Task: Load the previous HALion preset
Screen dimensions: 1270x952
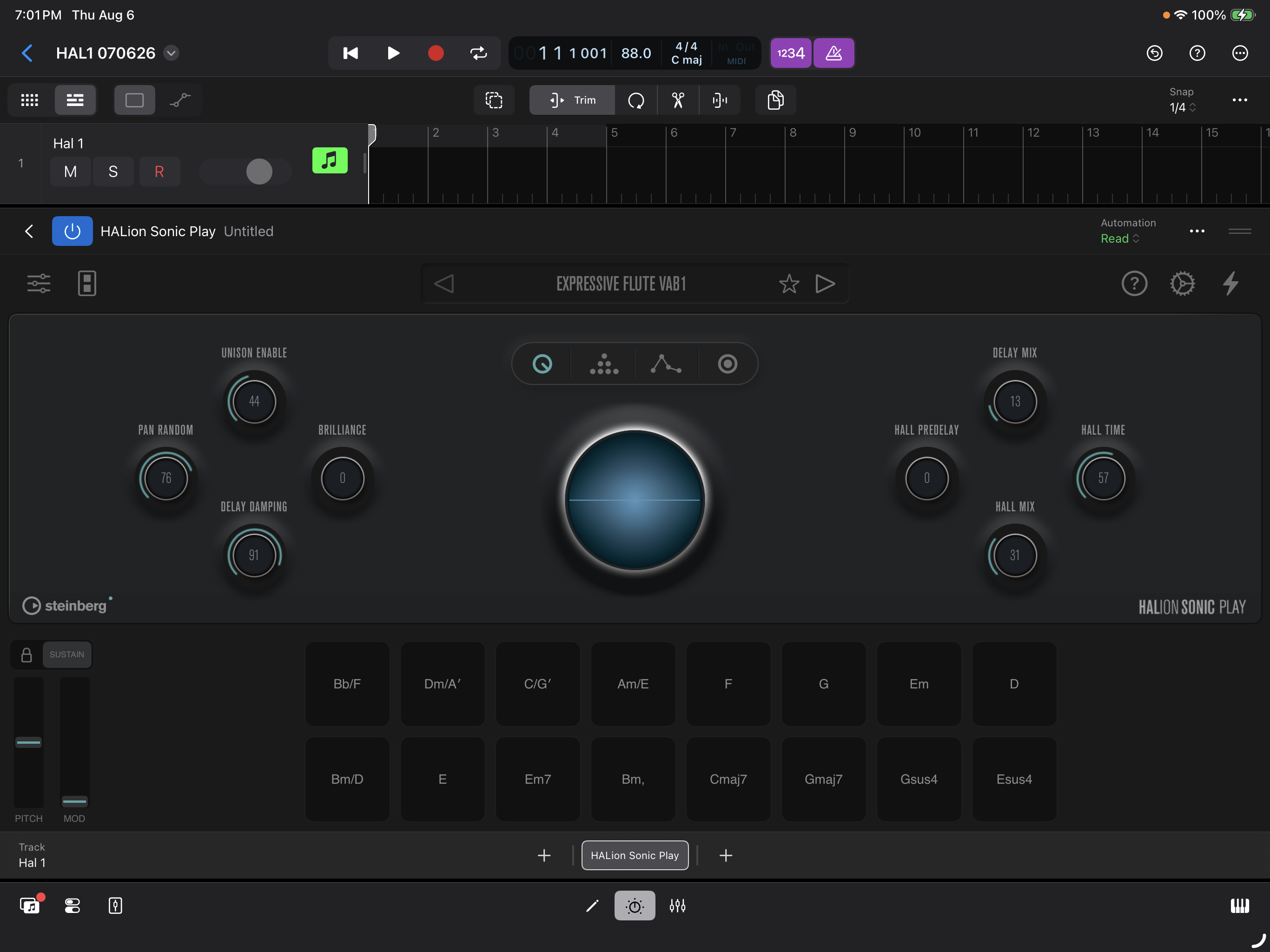Action: [x=444, y=283]
